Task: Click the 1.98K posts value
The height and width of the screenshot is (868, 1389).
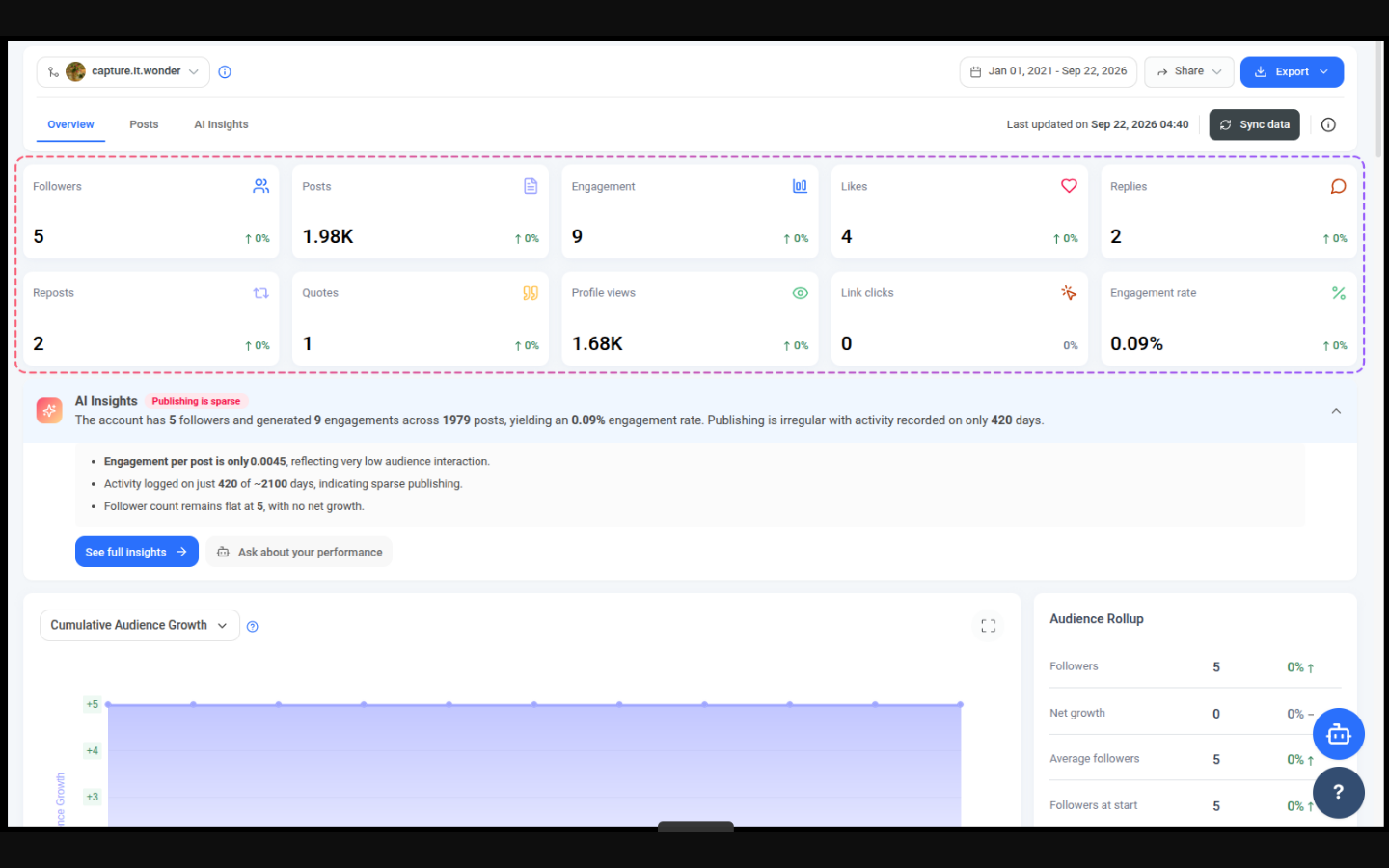Action: point(328,236)
